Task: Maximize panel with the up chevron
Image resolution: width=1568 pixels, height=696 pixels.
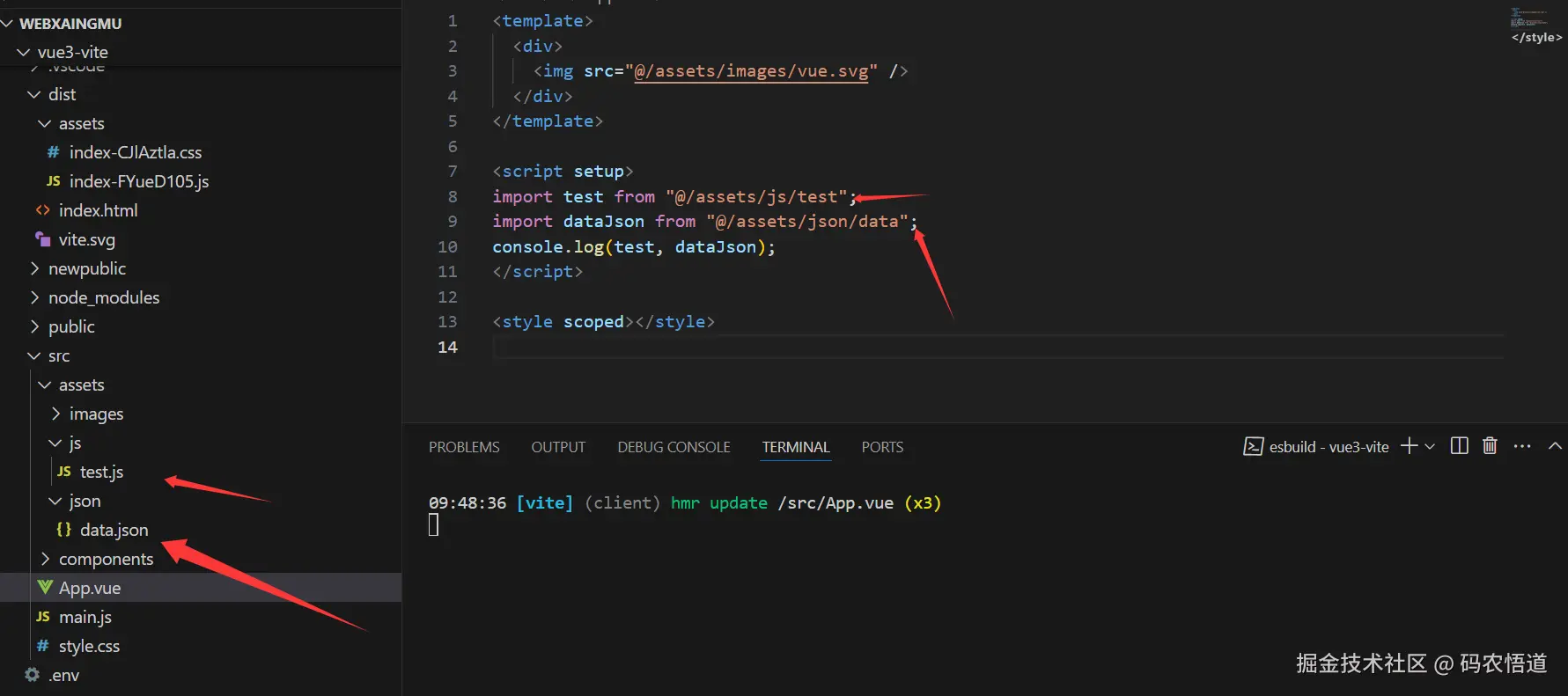Action: click(x=1555, y=446)
